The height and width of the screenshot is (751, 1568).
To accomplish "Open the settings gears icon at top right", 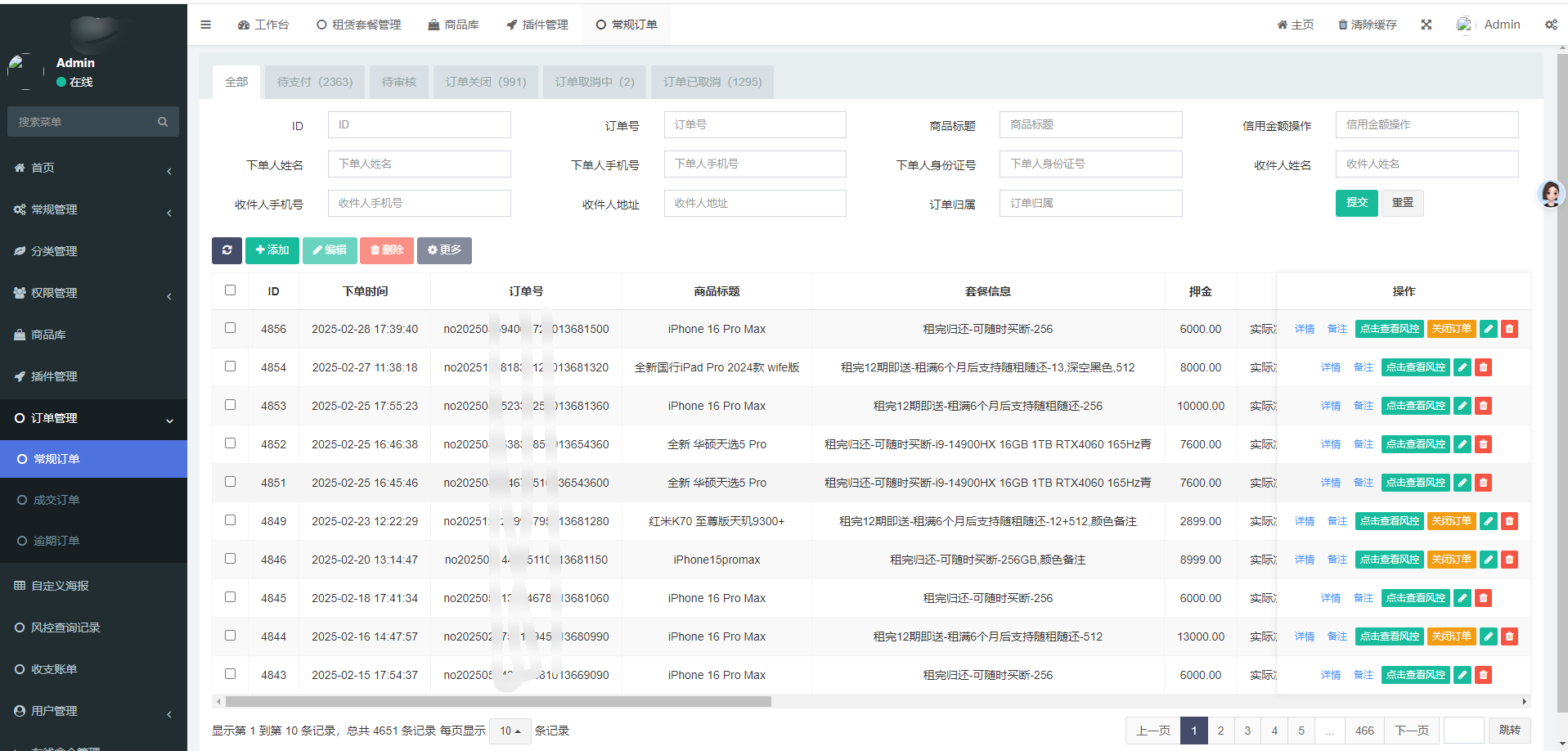I will [x=1550, y=25].
